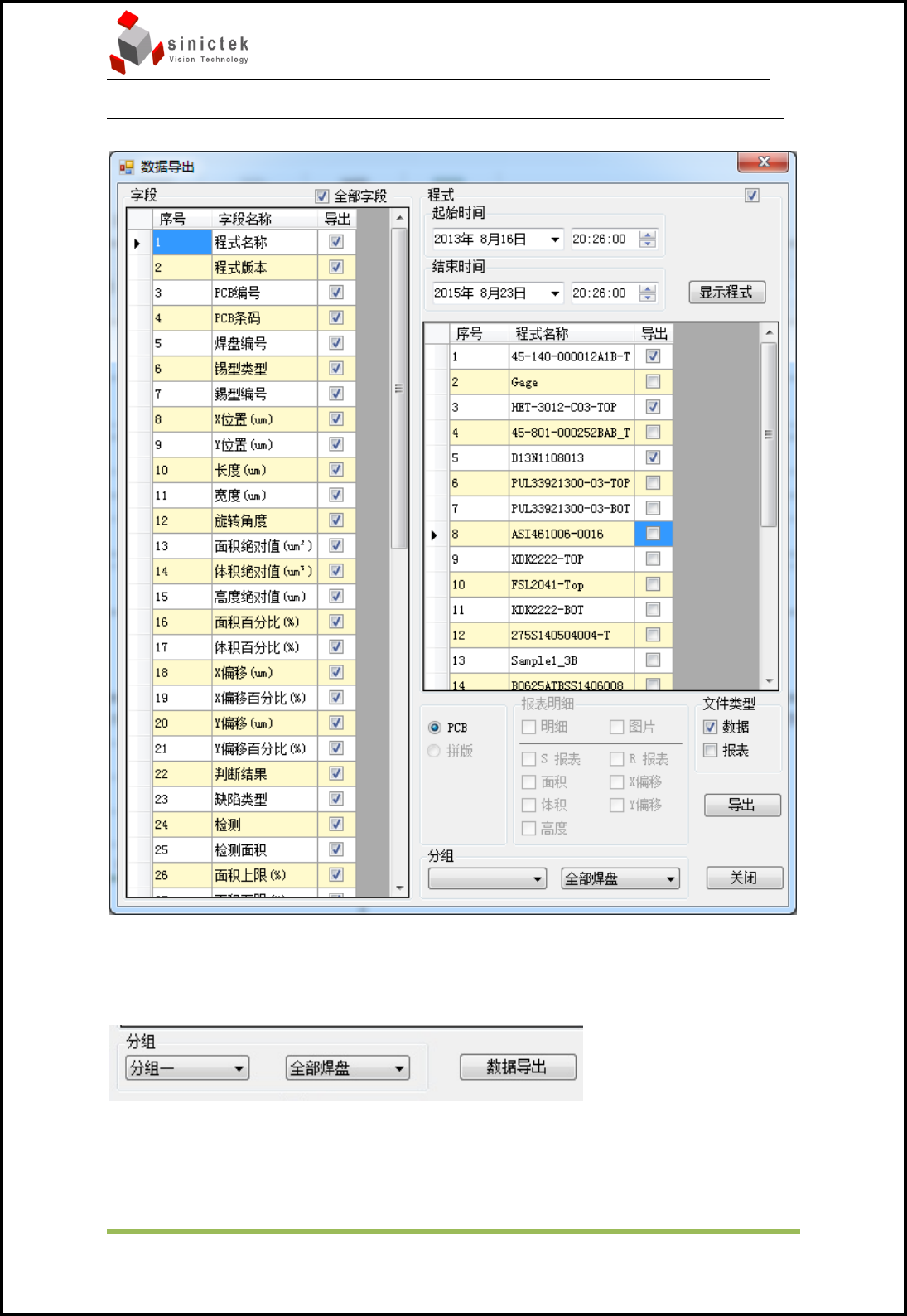Uncheck export for field X偏移(um)
This screenshot has width=907, height=1316.
pos(336,672)
